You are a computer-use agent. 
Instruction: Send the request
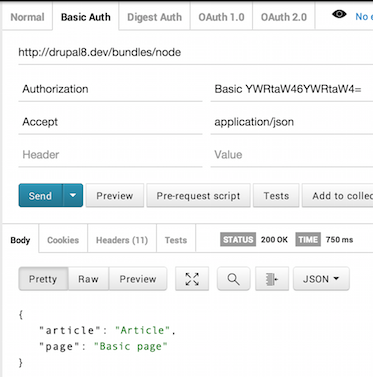point(40,195)
